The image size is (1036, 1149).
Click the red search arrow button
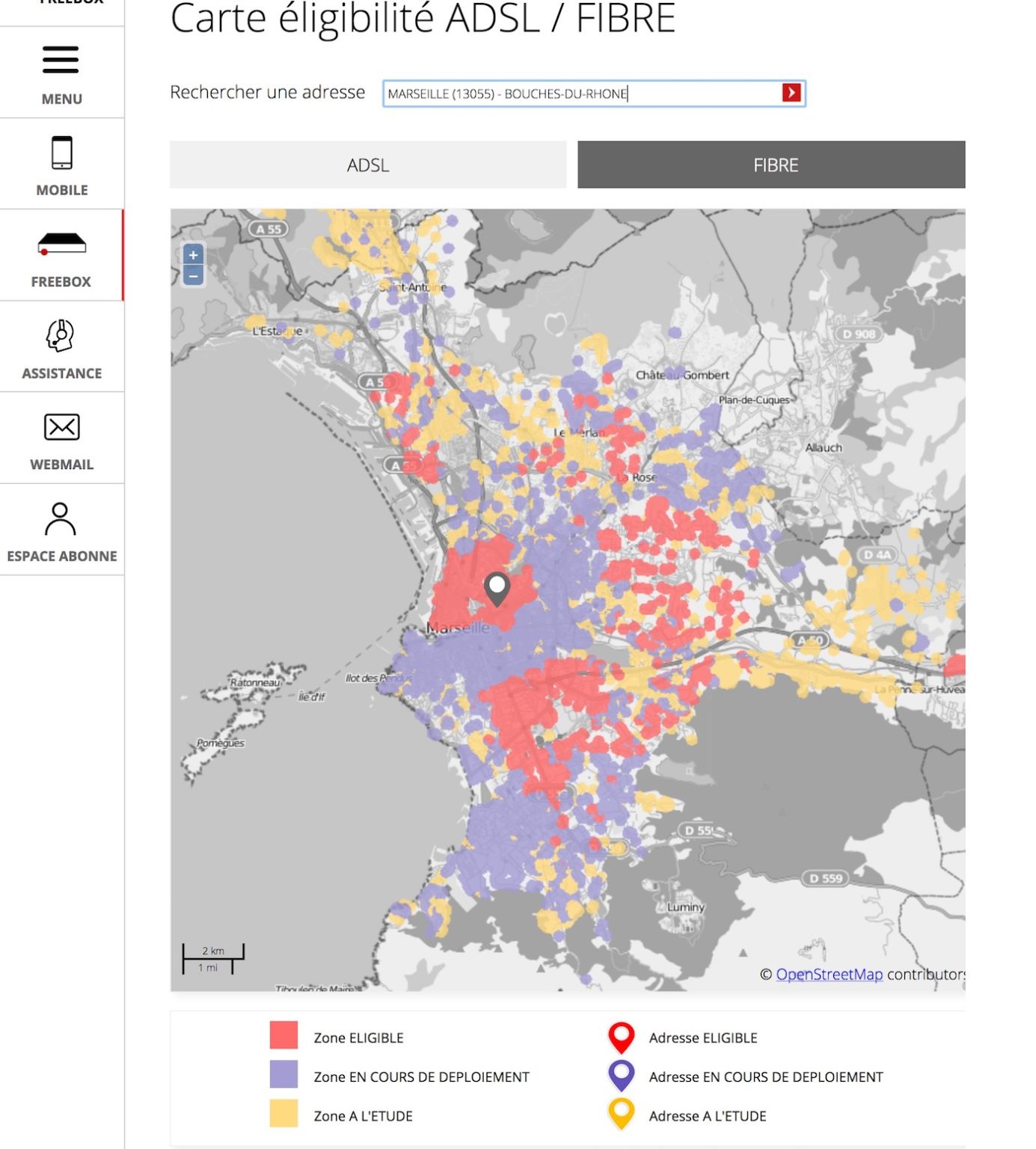pos(791,93)
